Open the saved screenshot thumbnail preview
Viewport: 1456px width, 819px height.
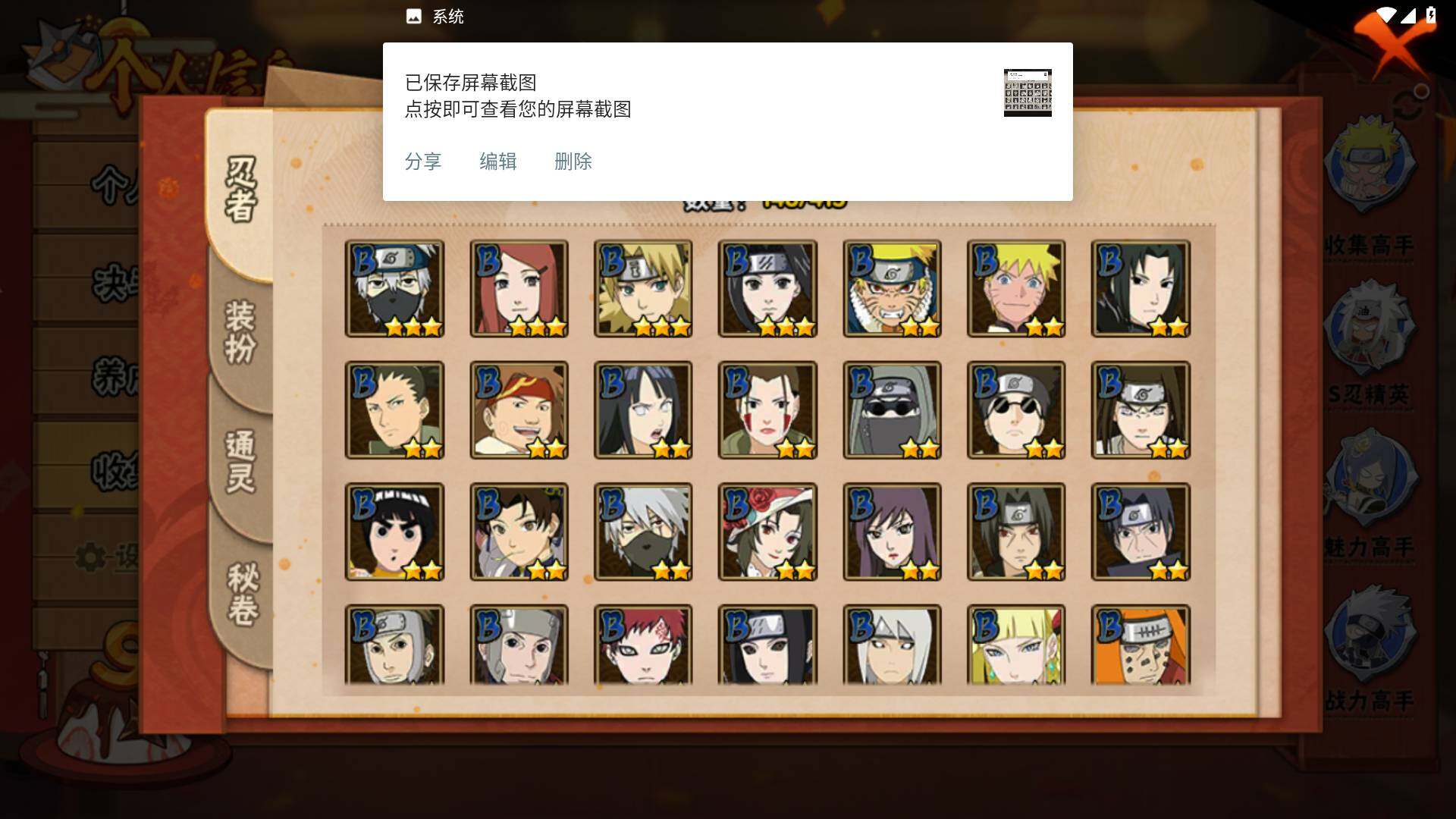click(1028, 93)
